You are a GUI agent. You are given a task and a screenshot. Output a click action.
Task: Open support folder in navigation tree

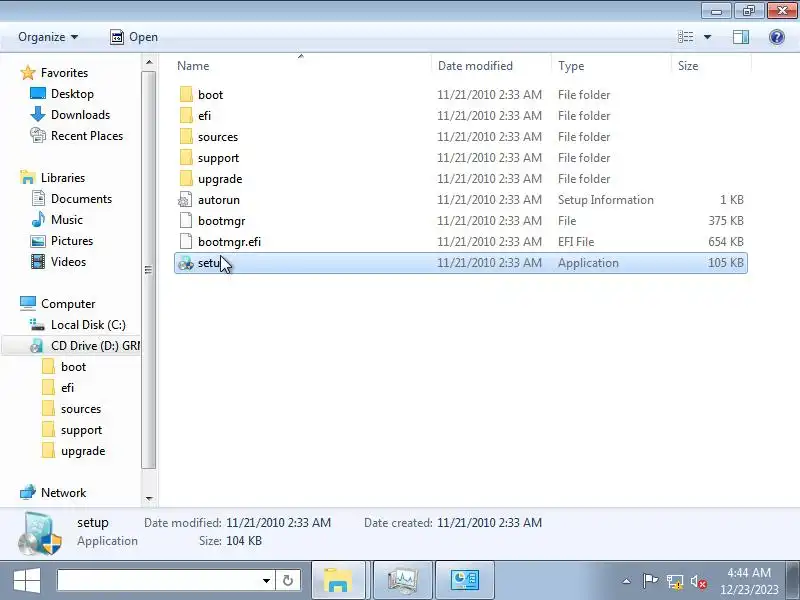(72, 430)
